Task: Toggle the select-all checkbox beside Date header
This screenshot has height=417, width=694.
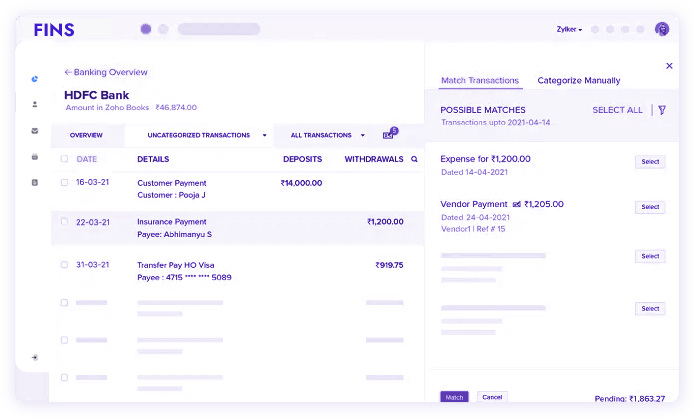Action: pos(65,159)
